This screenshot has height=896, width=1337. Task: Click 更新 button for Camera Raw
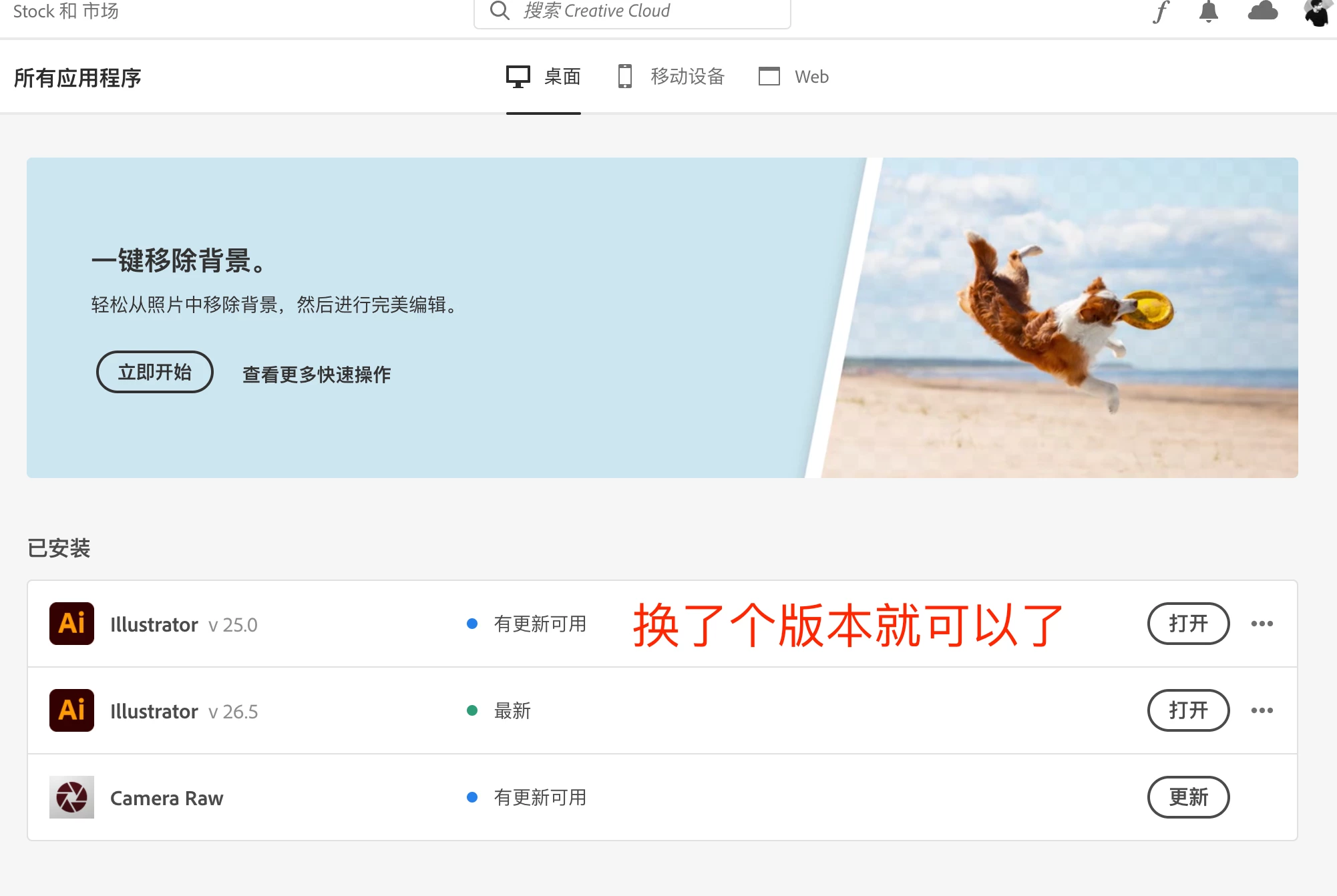[x=1188, y=797]
